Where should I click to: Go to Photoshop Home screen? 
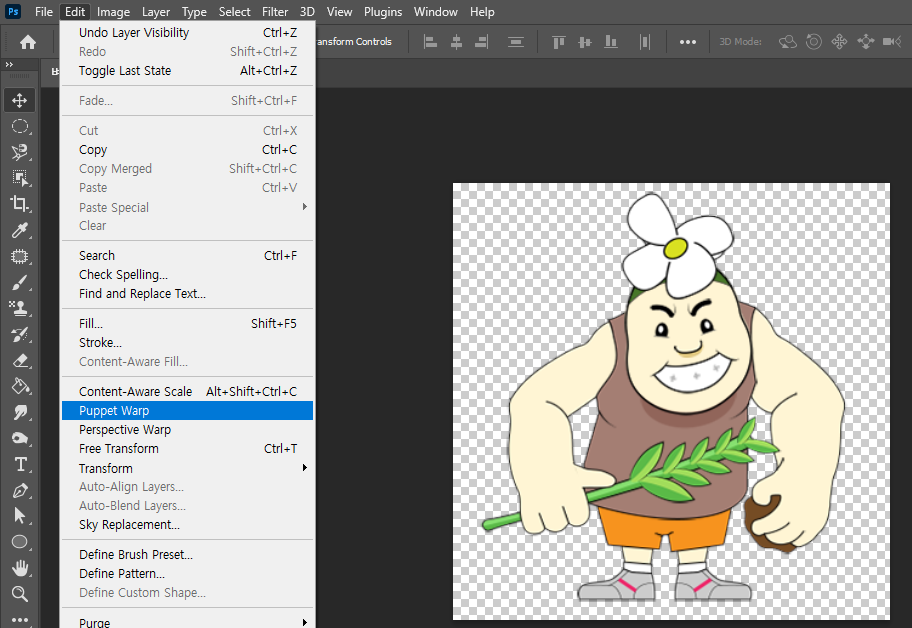[x=27, y=42]
